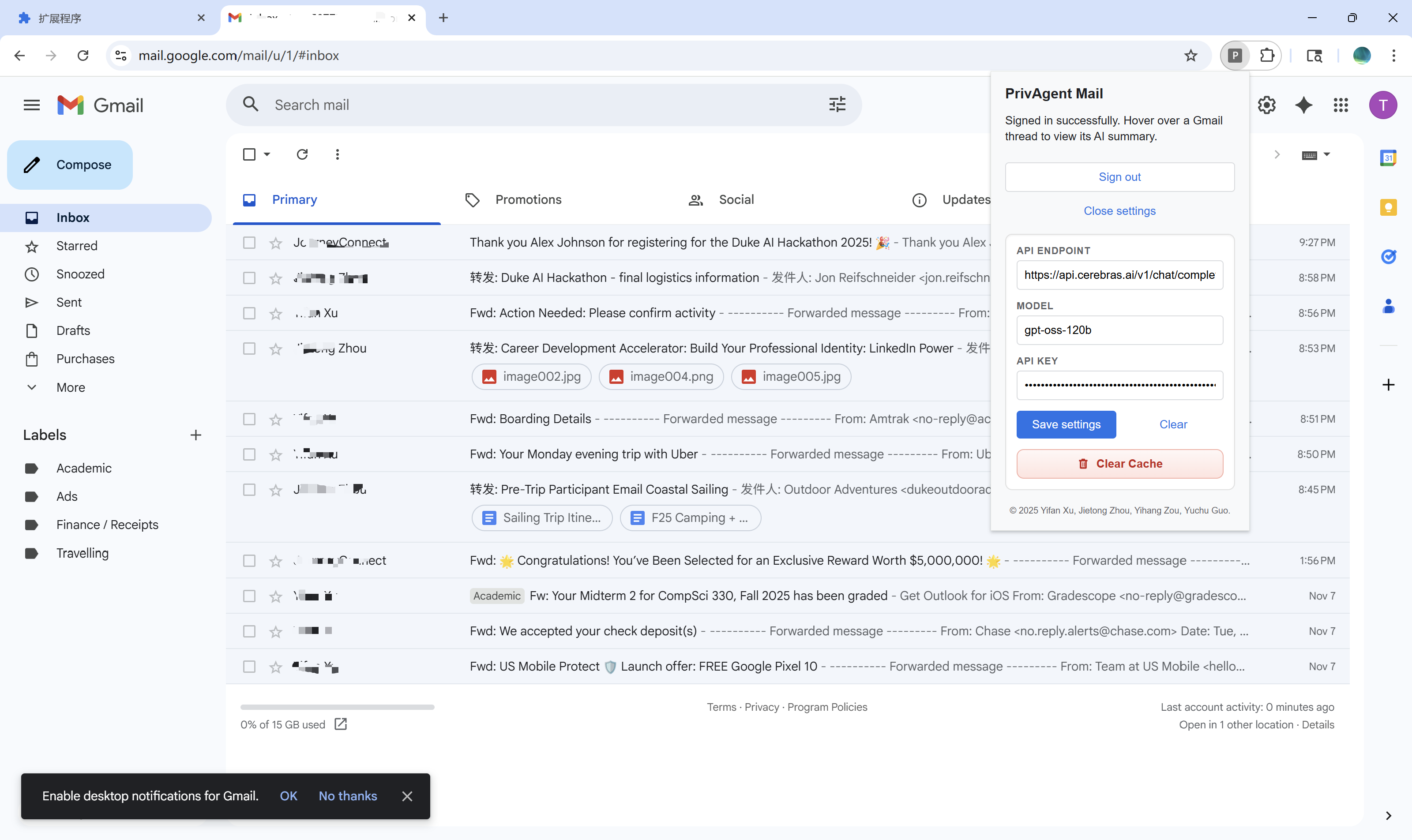The height and width of the screenshot is (840, 1412).
Task: Open Google Keep side panel icon
Action: click(1388, 207)
